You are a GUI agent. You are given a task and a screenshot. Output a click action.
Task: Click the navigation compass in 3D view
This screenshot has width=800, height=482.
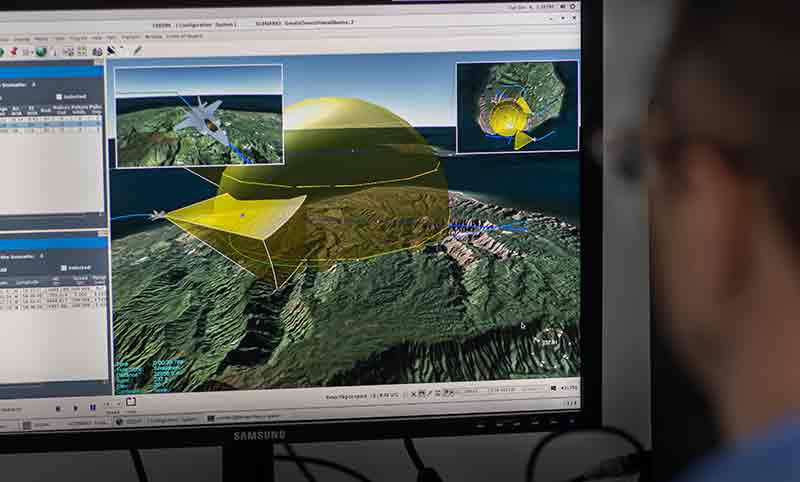[x=552, y=344]
